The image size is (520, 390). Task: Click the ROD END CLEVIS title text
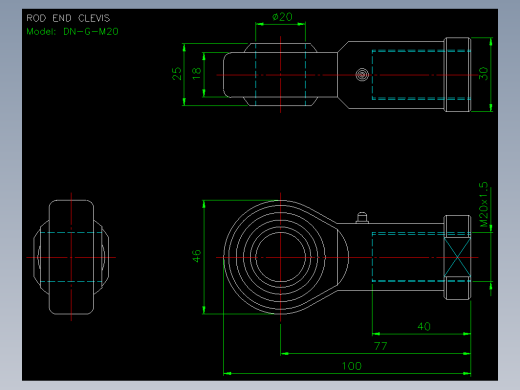pyautogui.click(x=68, y=18)
